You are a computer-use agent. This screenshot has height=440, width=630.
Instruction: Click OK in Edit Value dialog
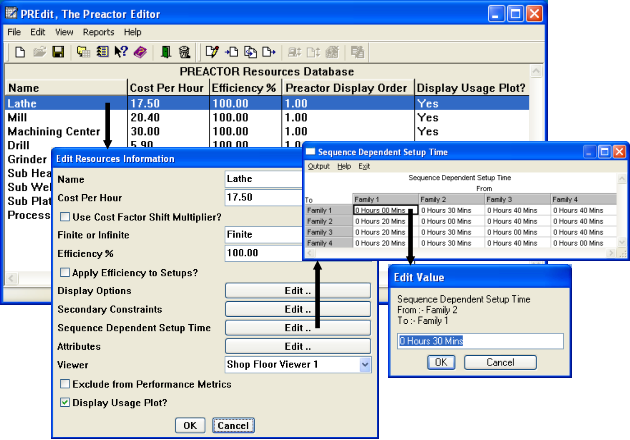pos(441,362)
